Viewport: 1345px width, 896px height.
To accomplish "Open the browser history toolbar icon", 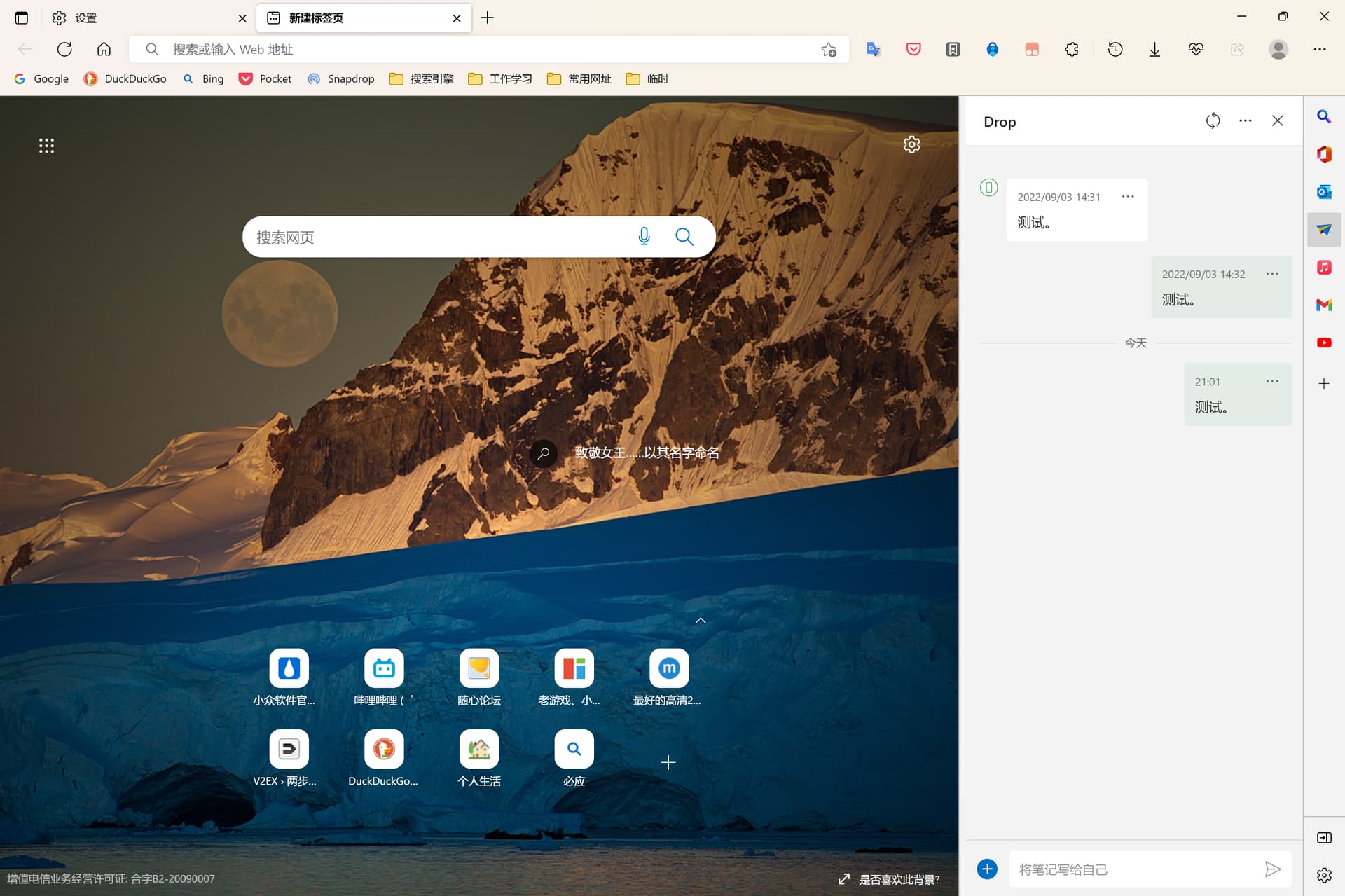I will 1115,49.
